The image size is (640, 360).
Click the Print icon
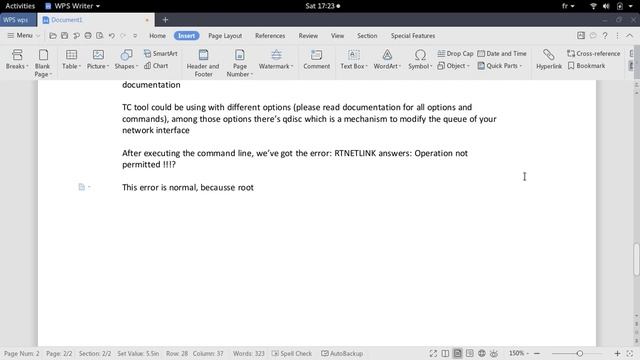[88, 36]
